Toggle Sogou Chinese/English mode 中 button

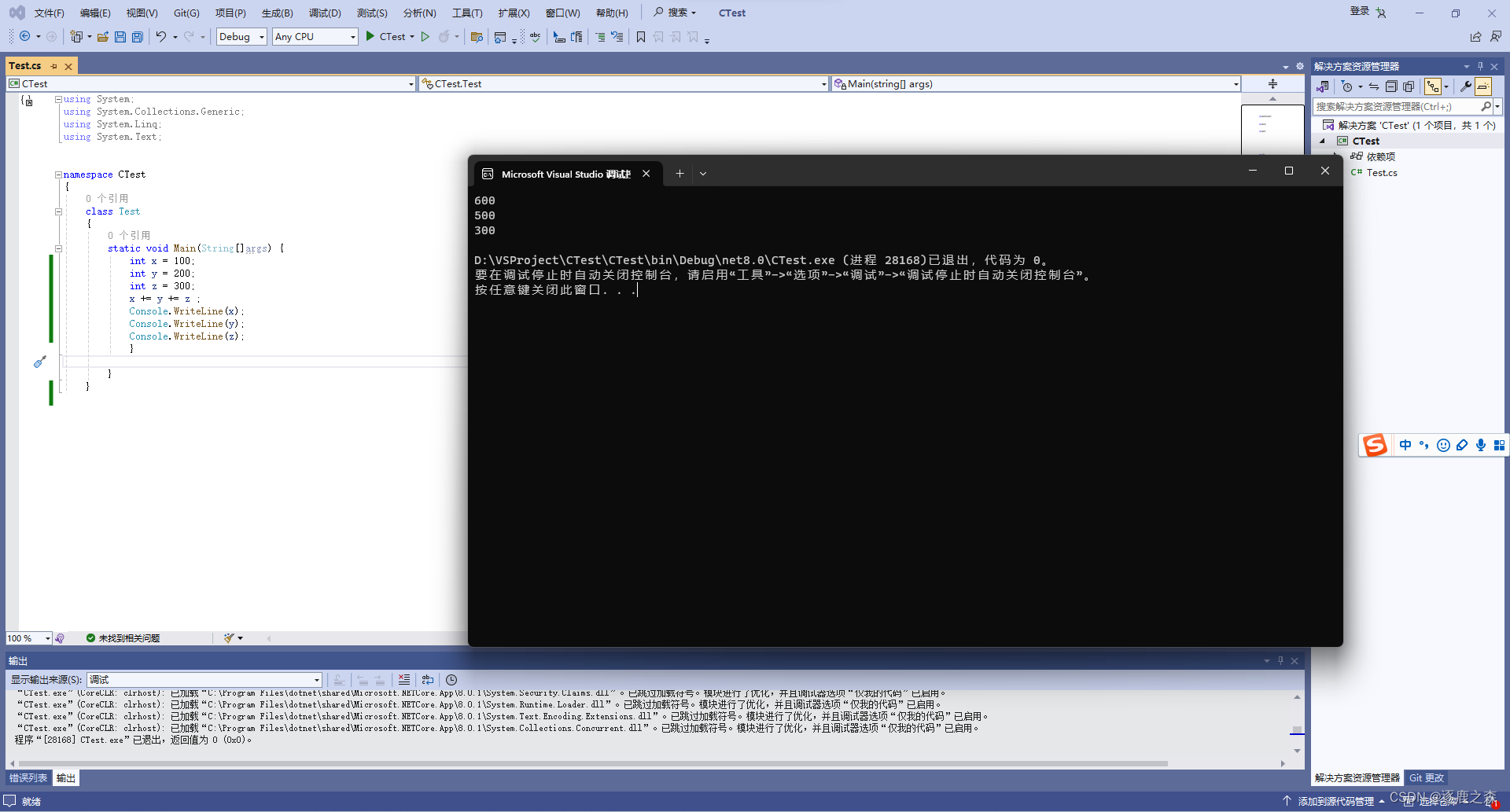coord(1405,446)
